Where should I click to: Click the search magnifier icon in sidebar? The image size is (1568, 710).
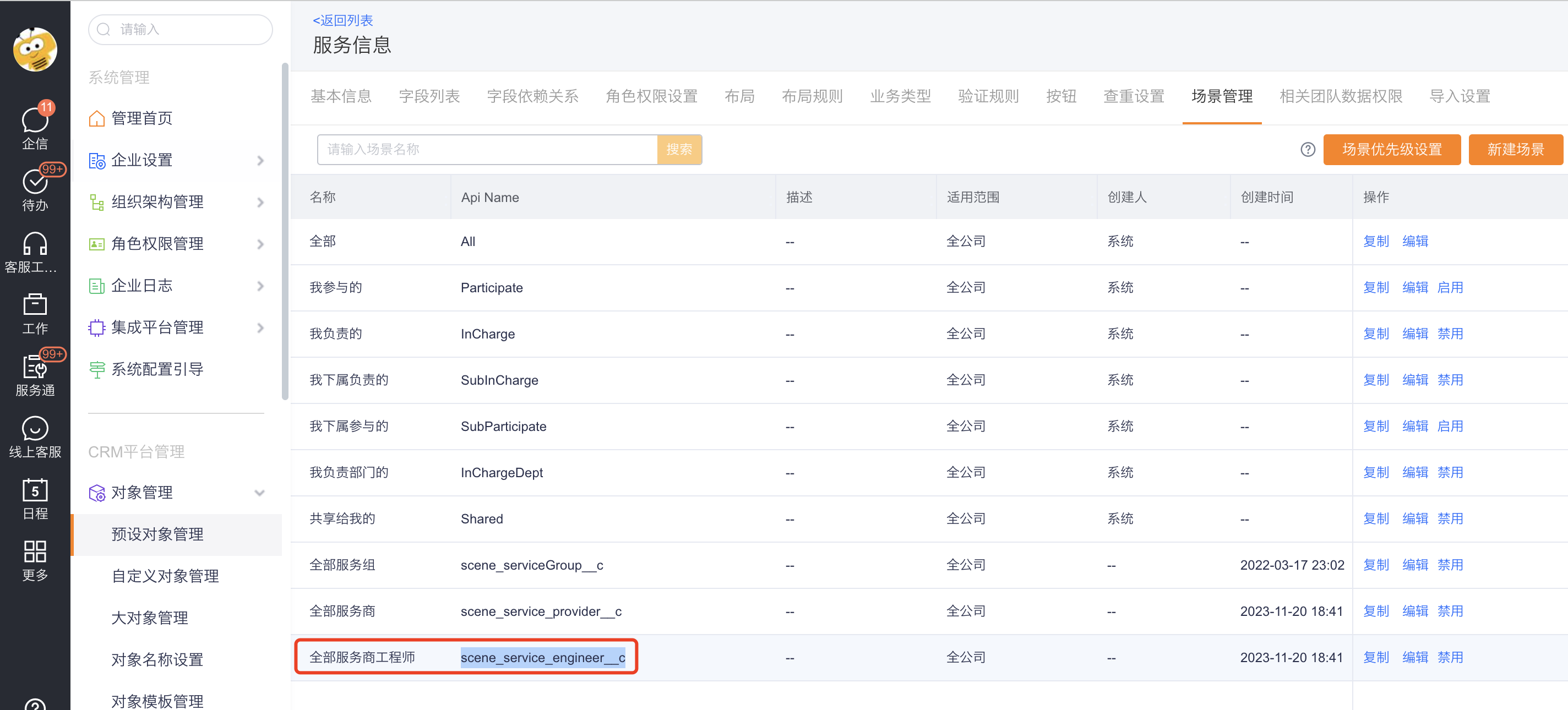click(104, 29)
